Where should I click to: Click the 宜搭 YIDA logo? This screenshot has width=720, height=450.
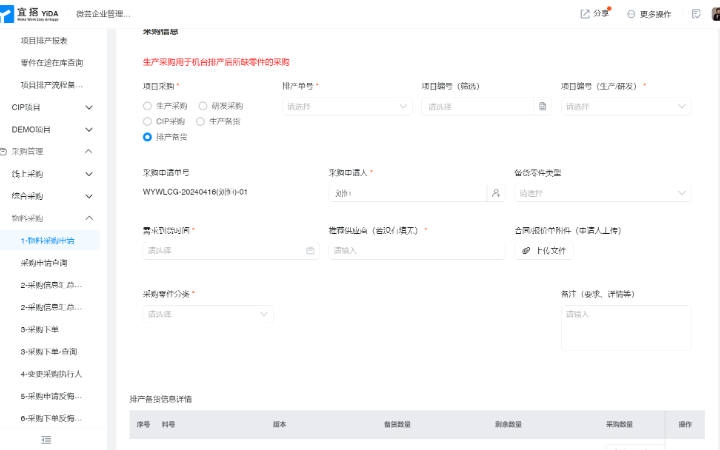[x=30, y=14]
